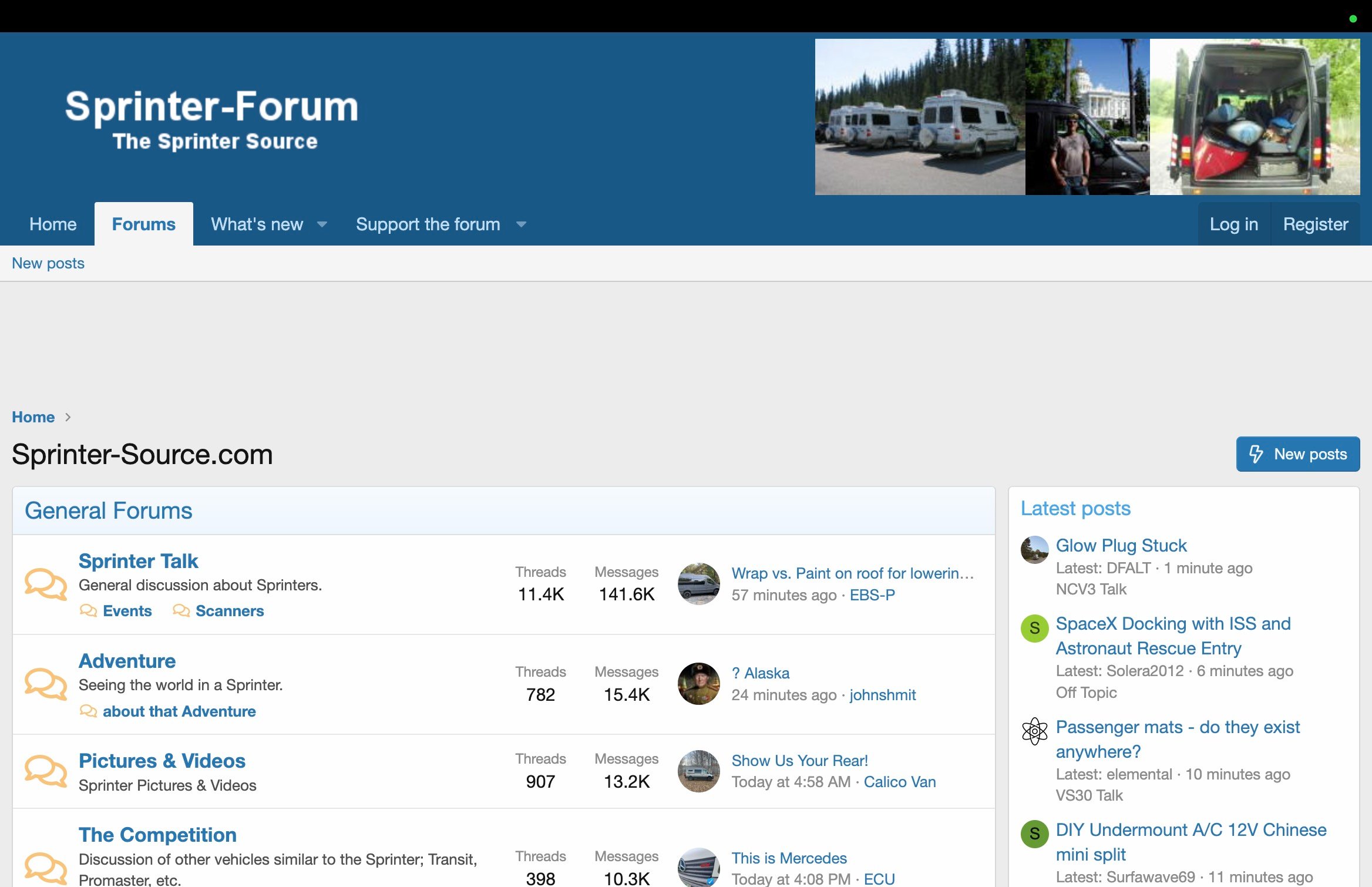Open Support the forum menu item
Screen dimensions: 1372x887
(x=428, y=224)
